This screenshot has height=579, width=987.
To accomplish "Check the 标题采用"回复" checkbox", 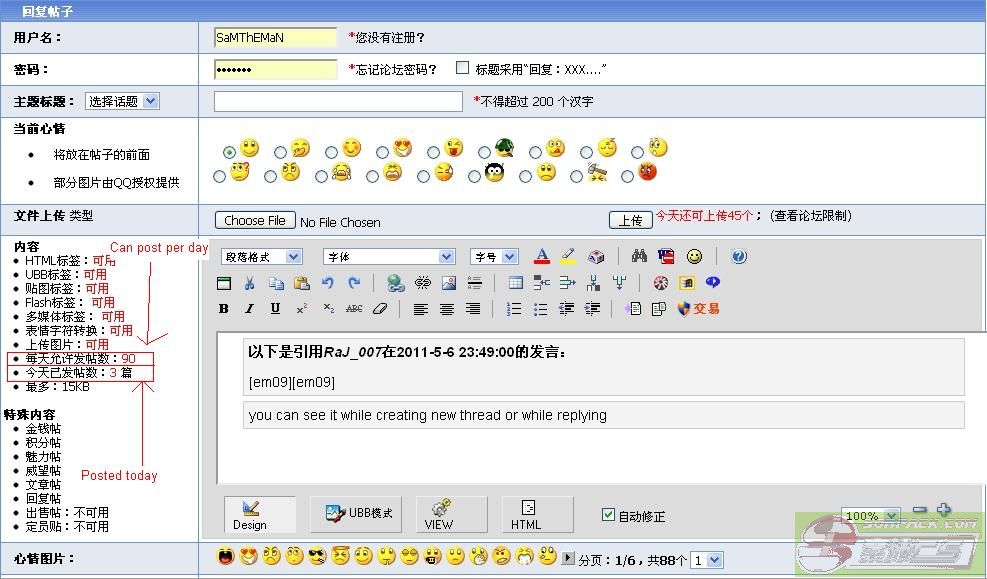I will coord(462,68).
